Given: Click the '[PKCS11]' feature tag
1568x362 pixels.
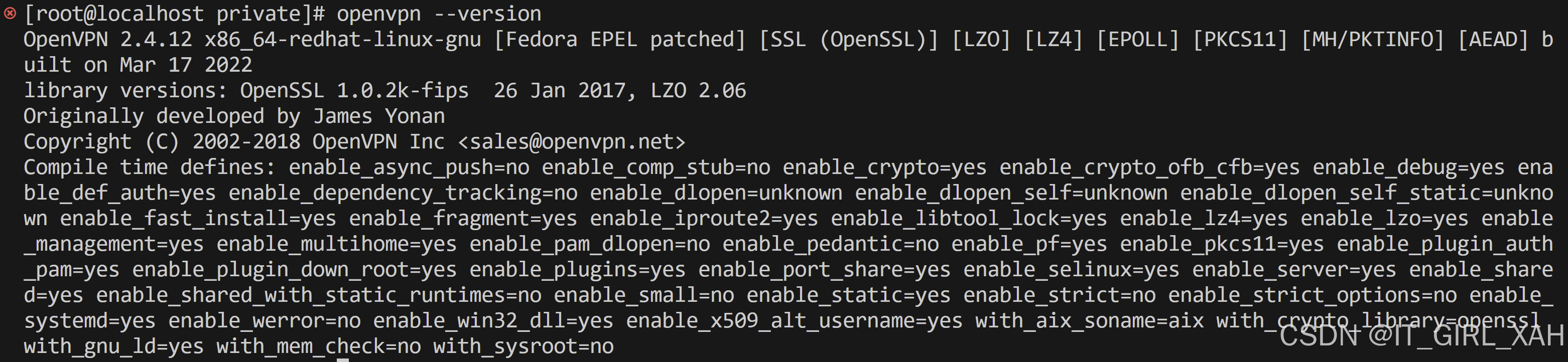Looking at the screenshot, I should click(1240, 40).
